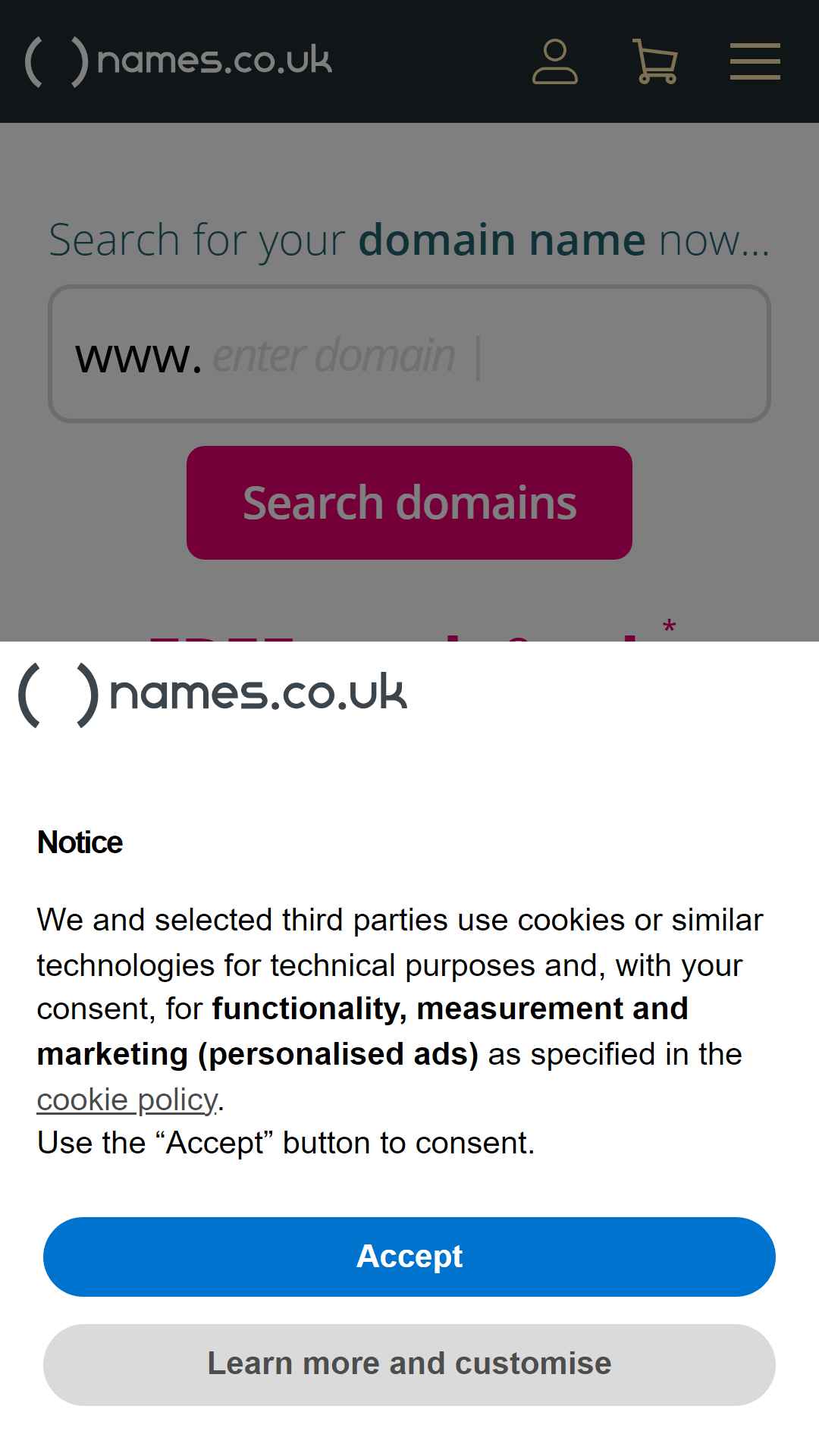This screenshot has height=1456, width=819.
Task: Open the hamburger menu in the header
Action: [755, 61]
